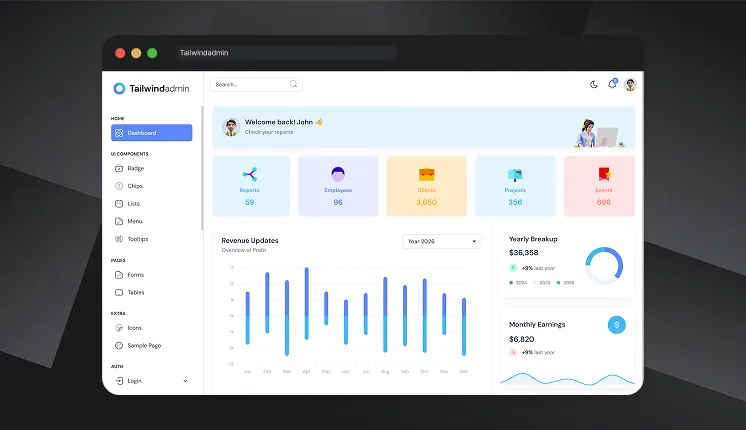Open the Projects card
The height and width of the screenshot is (430, 746).
[515, 186]
